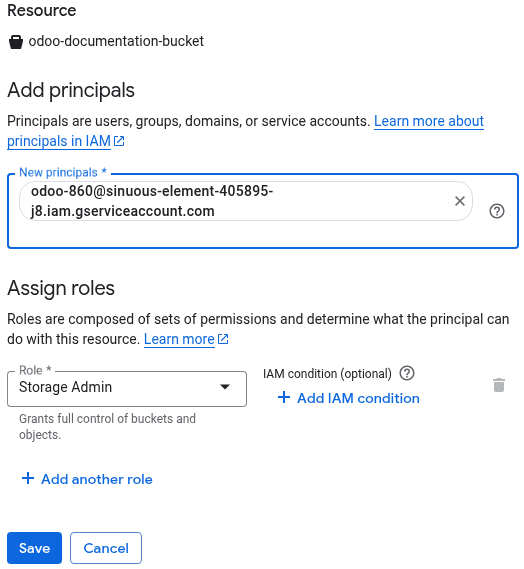Viewport: 524px width, 569px height.
Task: Click the Add principals heading
Action: [71, 90]
